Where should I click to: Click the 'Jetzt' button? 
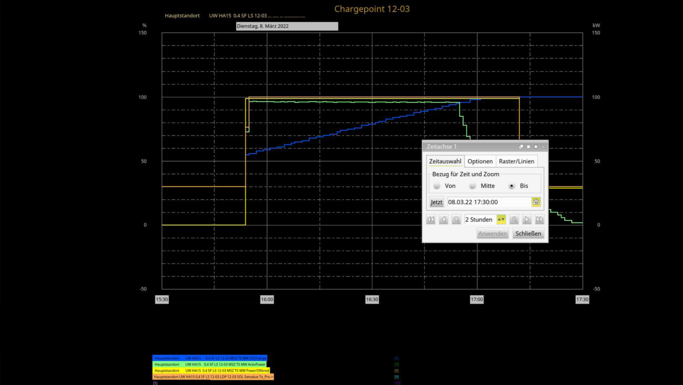(436, 202)
